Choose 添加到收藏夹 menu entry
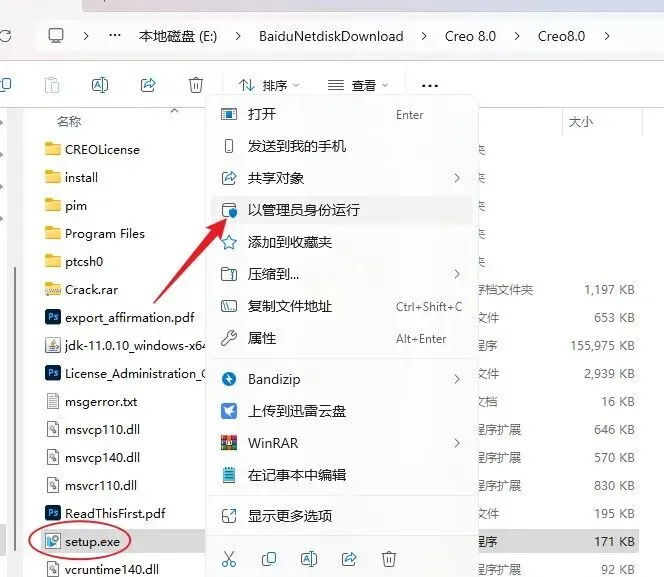 coord(342,242)
